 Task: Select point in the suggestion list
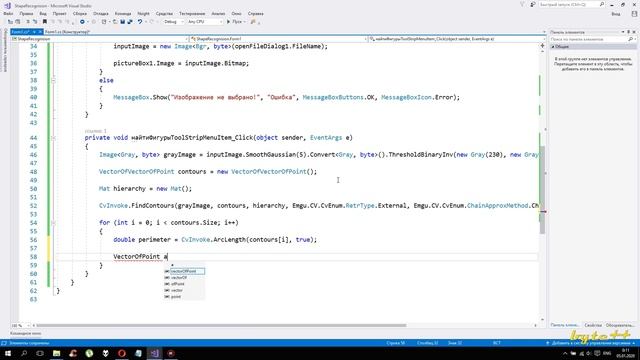coord(184,297)
